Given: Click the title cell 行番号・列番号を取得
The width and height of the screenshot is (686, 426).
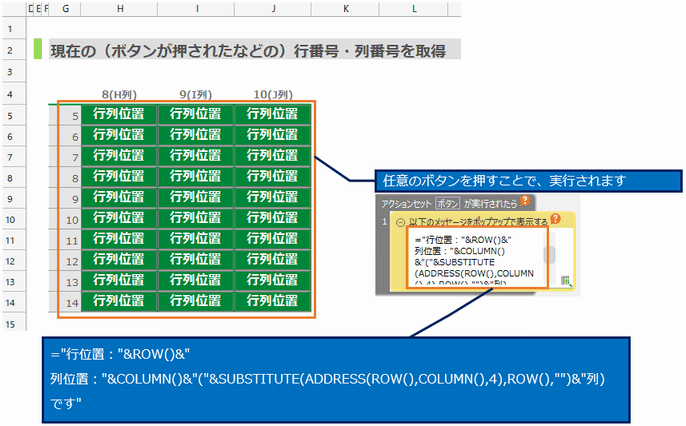Looking at the screenshot, I should point(248,50).
